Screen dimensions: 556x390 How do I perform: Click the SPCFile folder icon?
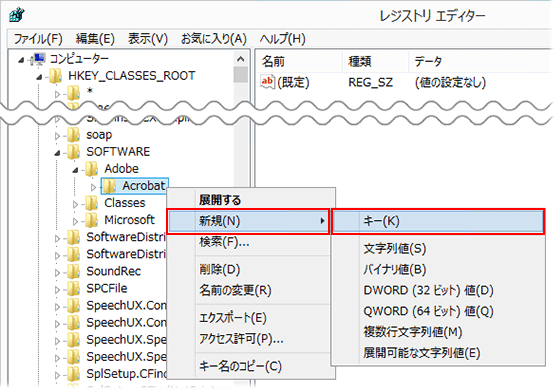coord(74,289)
